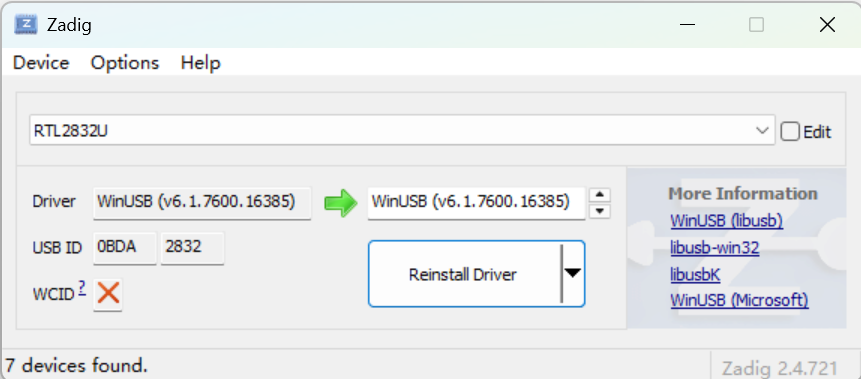Open the WCID question mark help link
The image size is (861, 379).
click(x=82, y=288)
